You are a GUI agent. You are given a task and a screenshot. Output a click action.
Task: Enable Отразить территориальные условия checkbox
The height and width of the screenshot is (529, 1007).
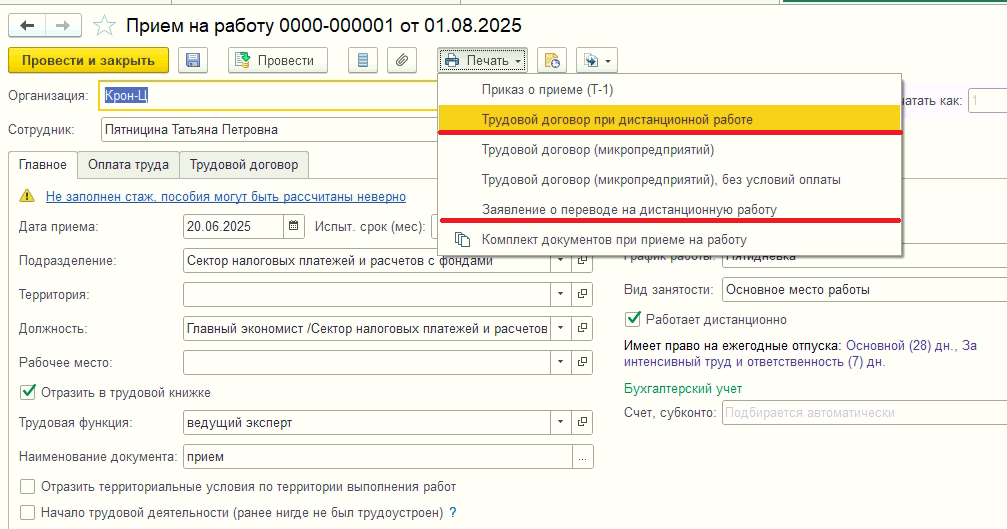click(28, 487)
